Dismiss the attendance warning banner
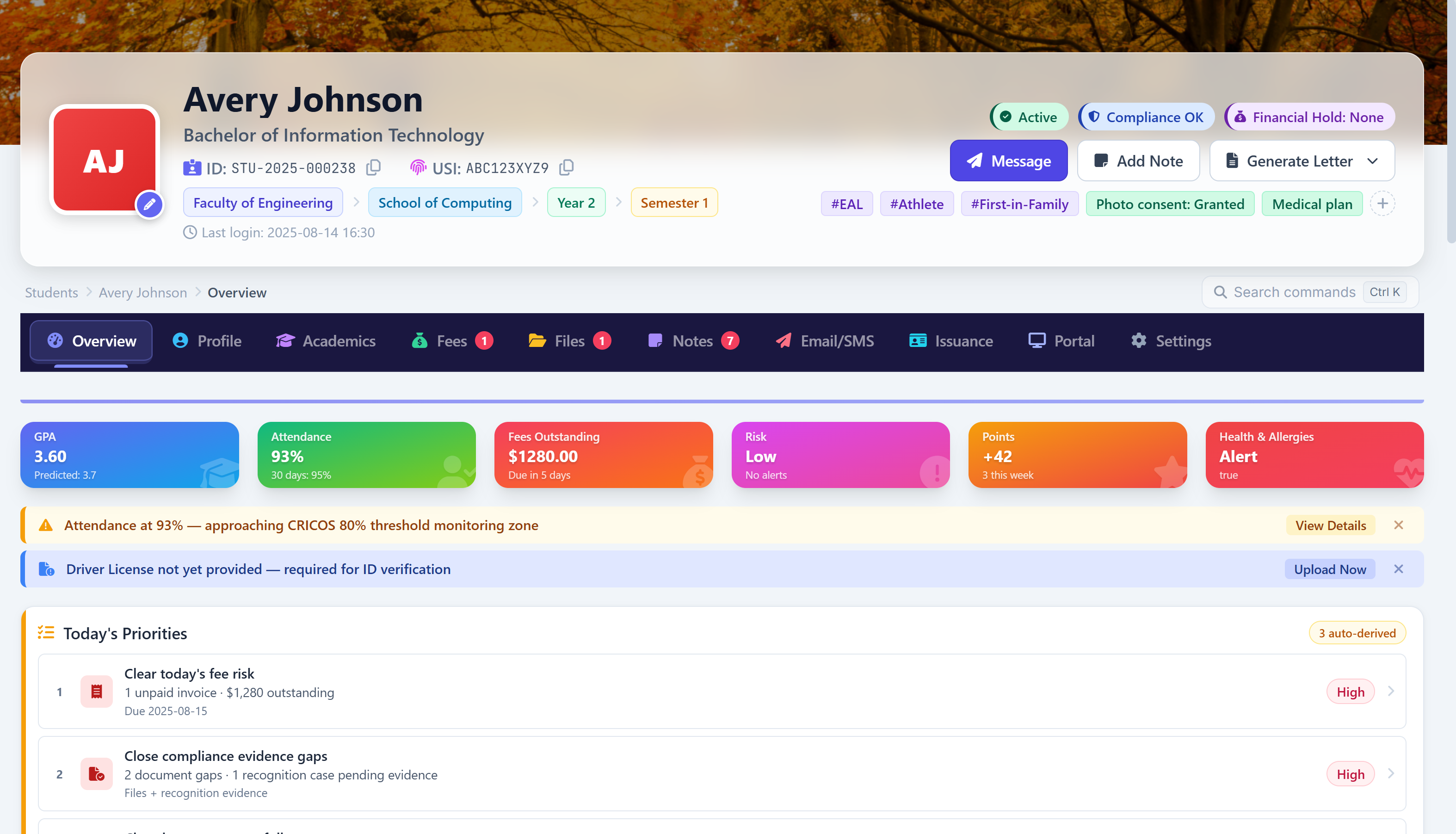 [1398, 525]
